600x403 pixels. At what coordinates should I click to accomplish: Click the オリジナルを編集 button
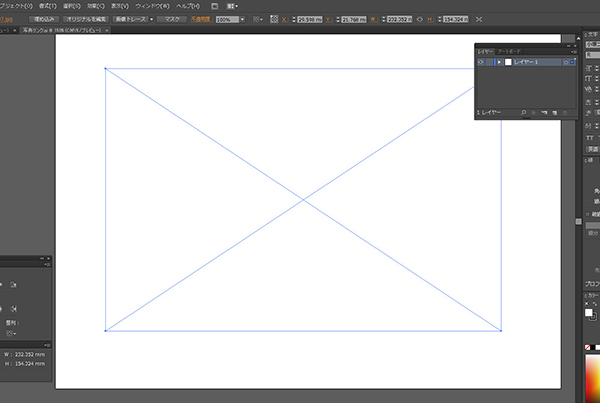click(86, 19)
